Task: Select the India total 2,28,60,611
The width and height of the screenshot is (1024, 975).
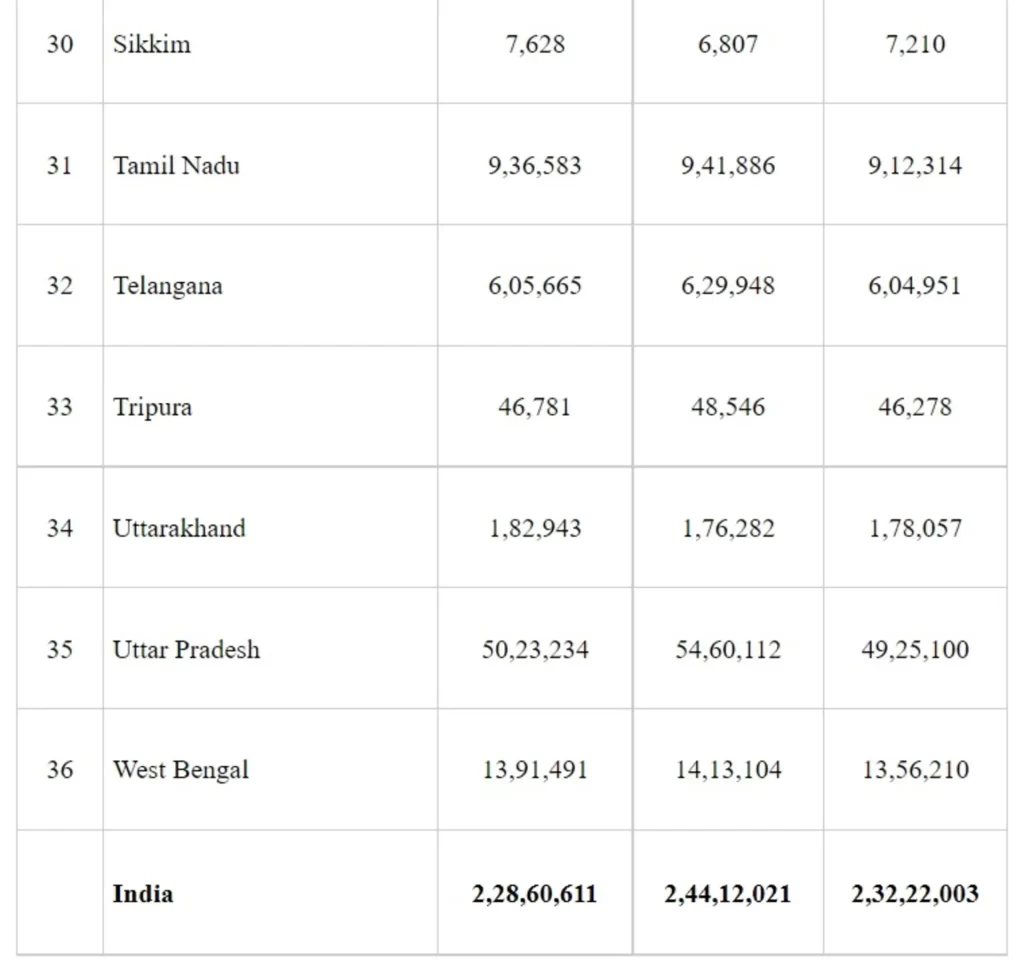Action: pyautogui.click(x=535, y=893)
